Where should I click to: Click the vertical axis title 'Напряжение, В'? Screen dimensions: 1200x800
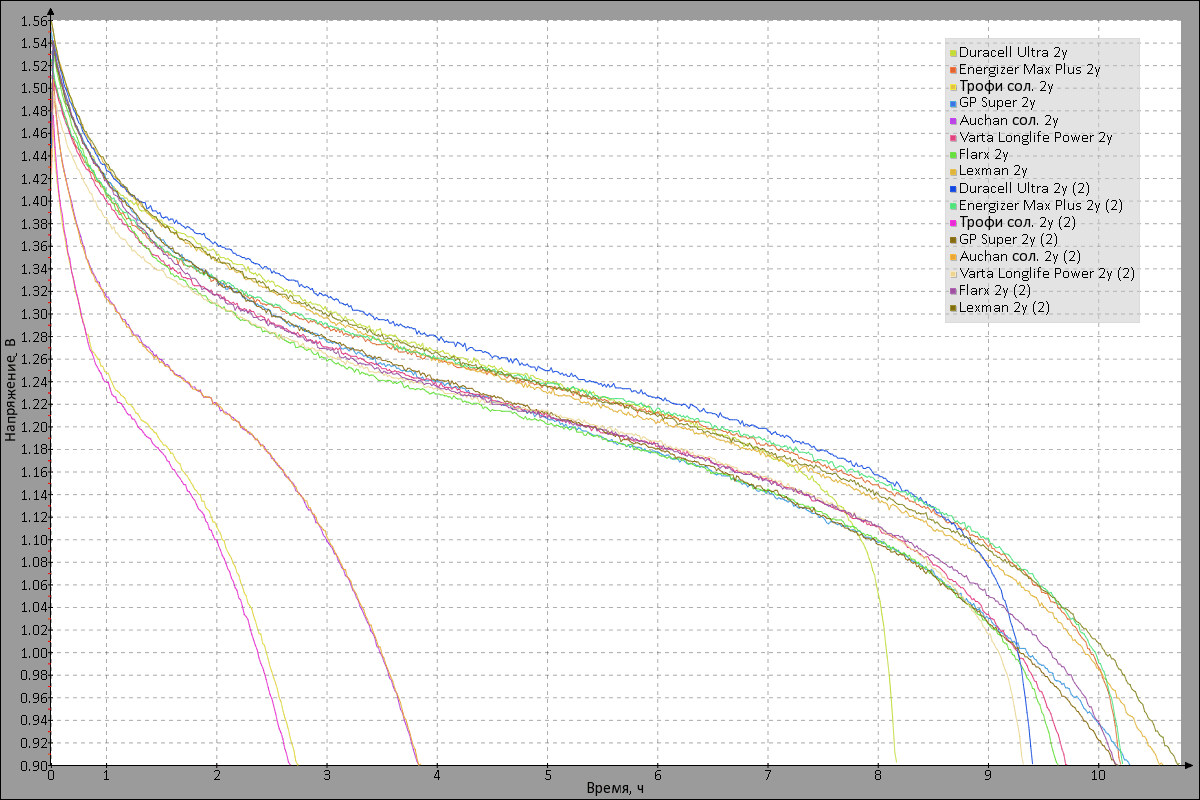[x=9, y=390]
